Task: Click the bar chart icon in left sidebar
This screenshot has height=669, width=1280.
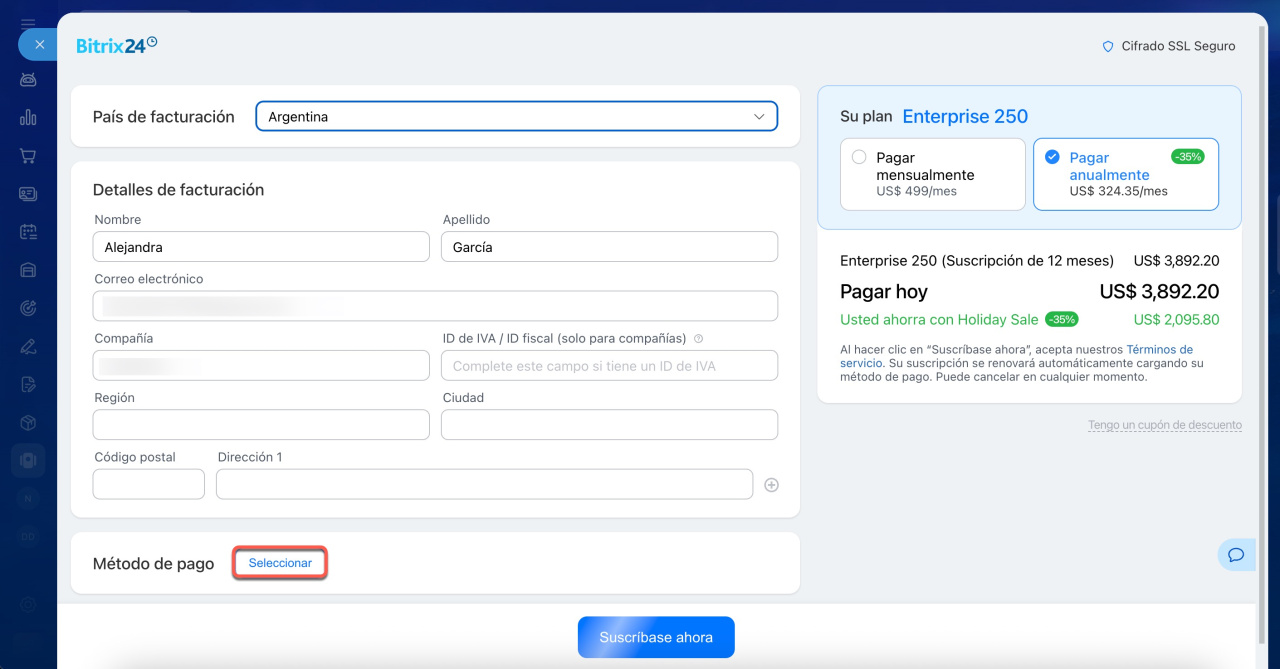Action: point(28,117)
